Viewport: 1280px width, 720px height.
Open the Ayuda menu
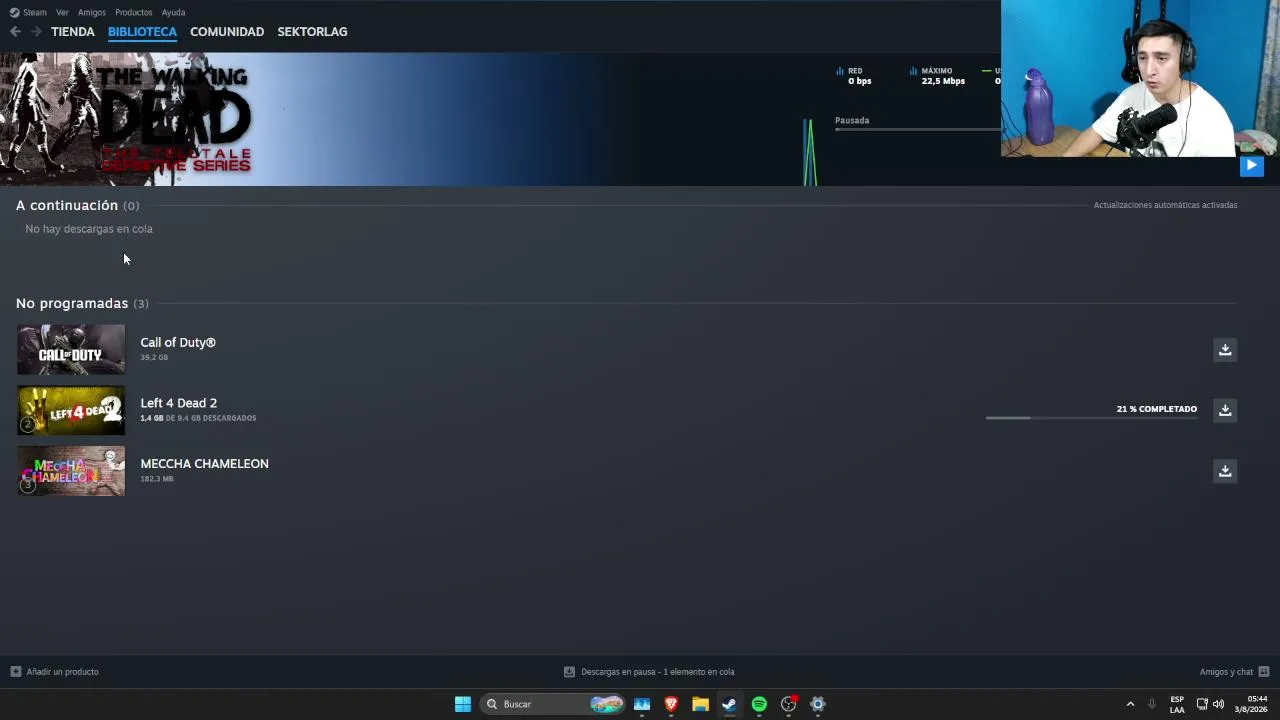173,12
